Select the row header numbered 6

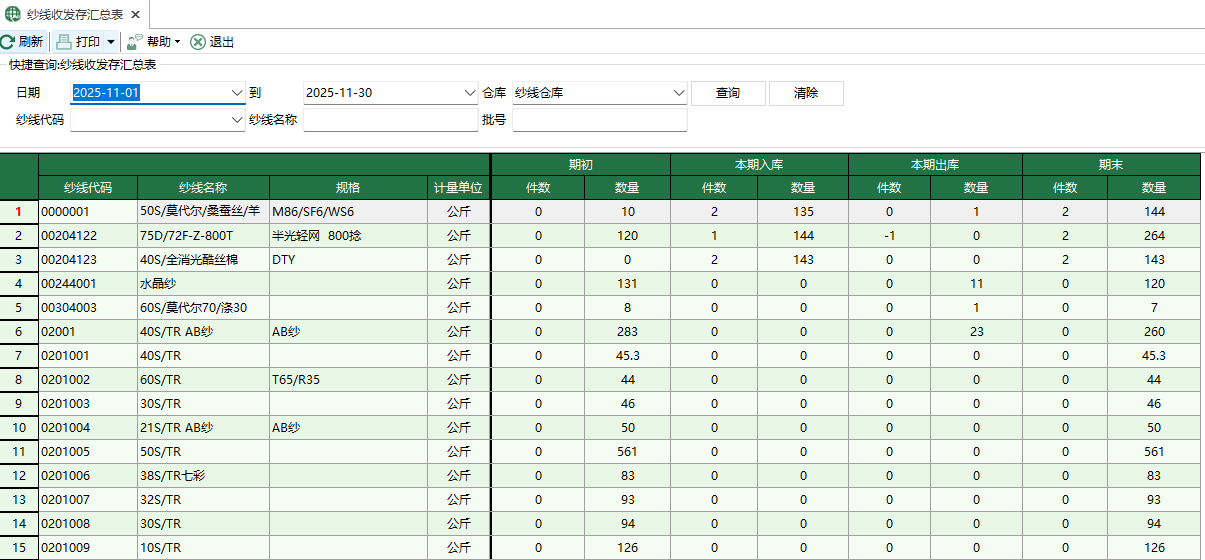[19, 332]
